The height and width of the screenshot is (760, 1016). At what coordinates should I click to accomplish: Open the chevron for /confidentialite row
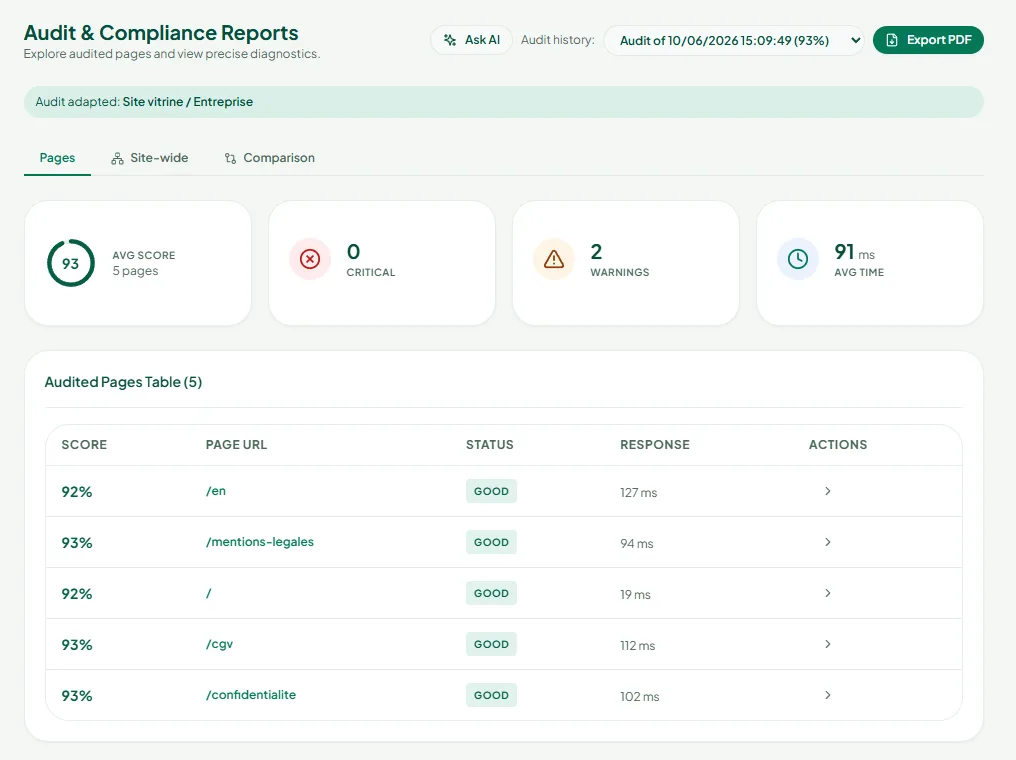click(x=827, y=695)
